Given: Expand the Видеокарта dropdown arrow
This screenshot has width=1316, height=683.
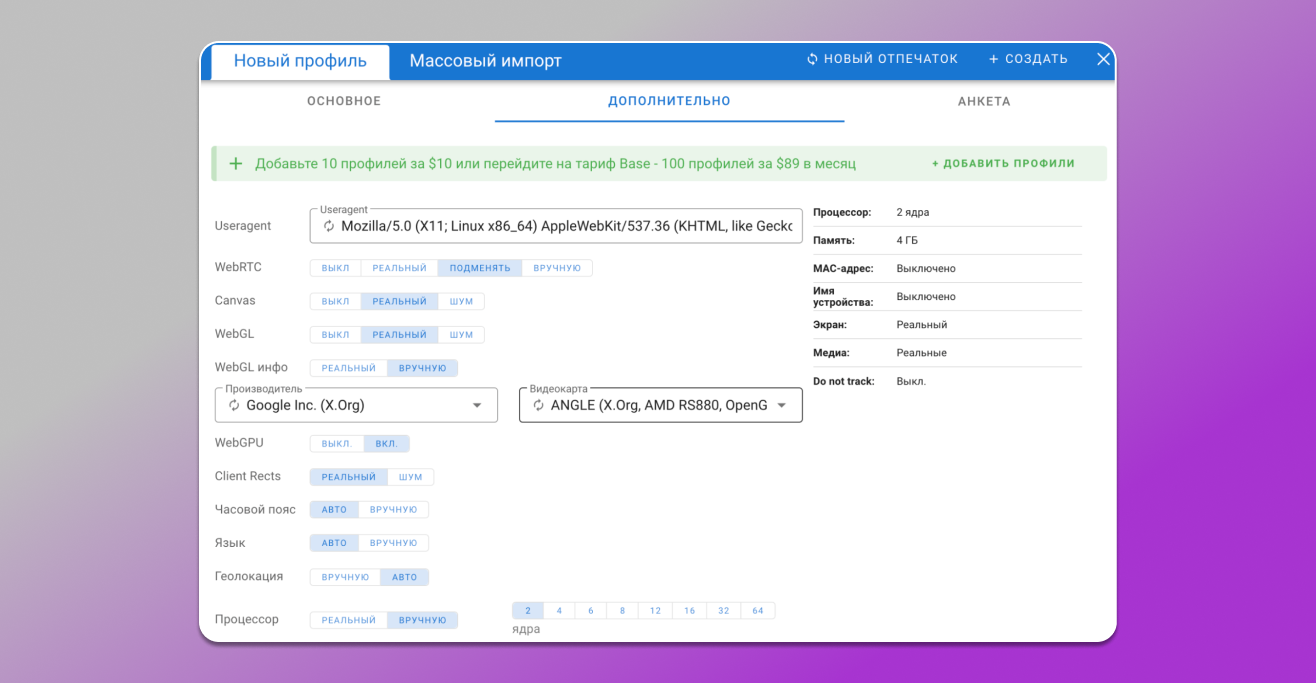Looking at the screenshot, I should (782, 405).
